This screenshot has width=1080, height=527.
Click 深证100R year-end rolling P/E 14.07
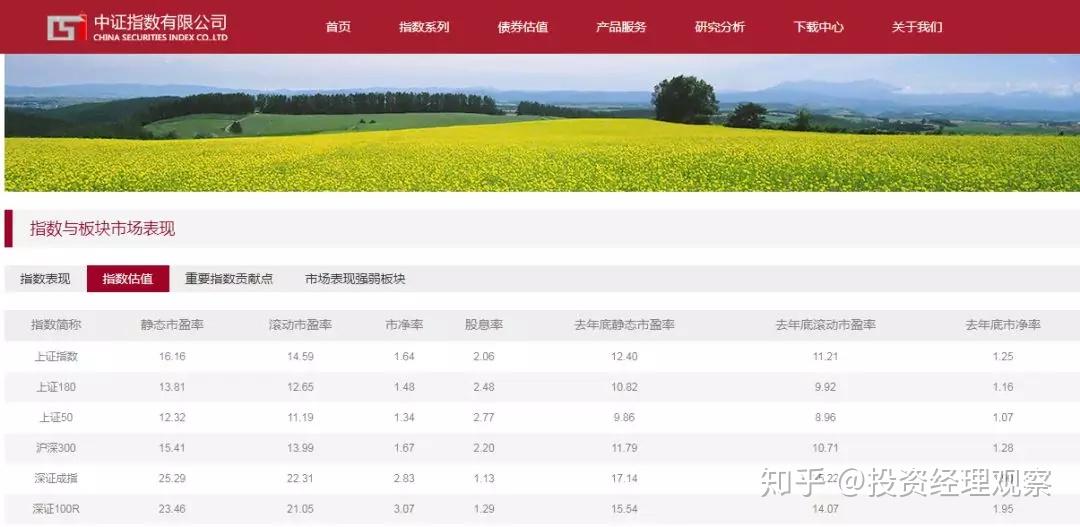[825, 509]
